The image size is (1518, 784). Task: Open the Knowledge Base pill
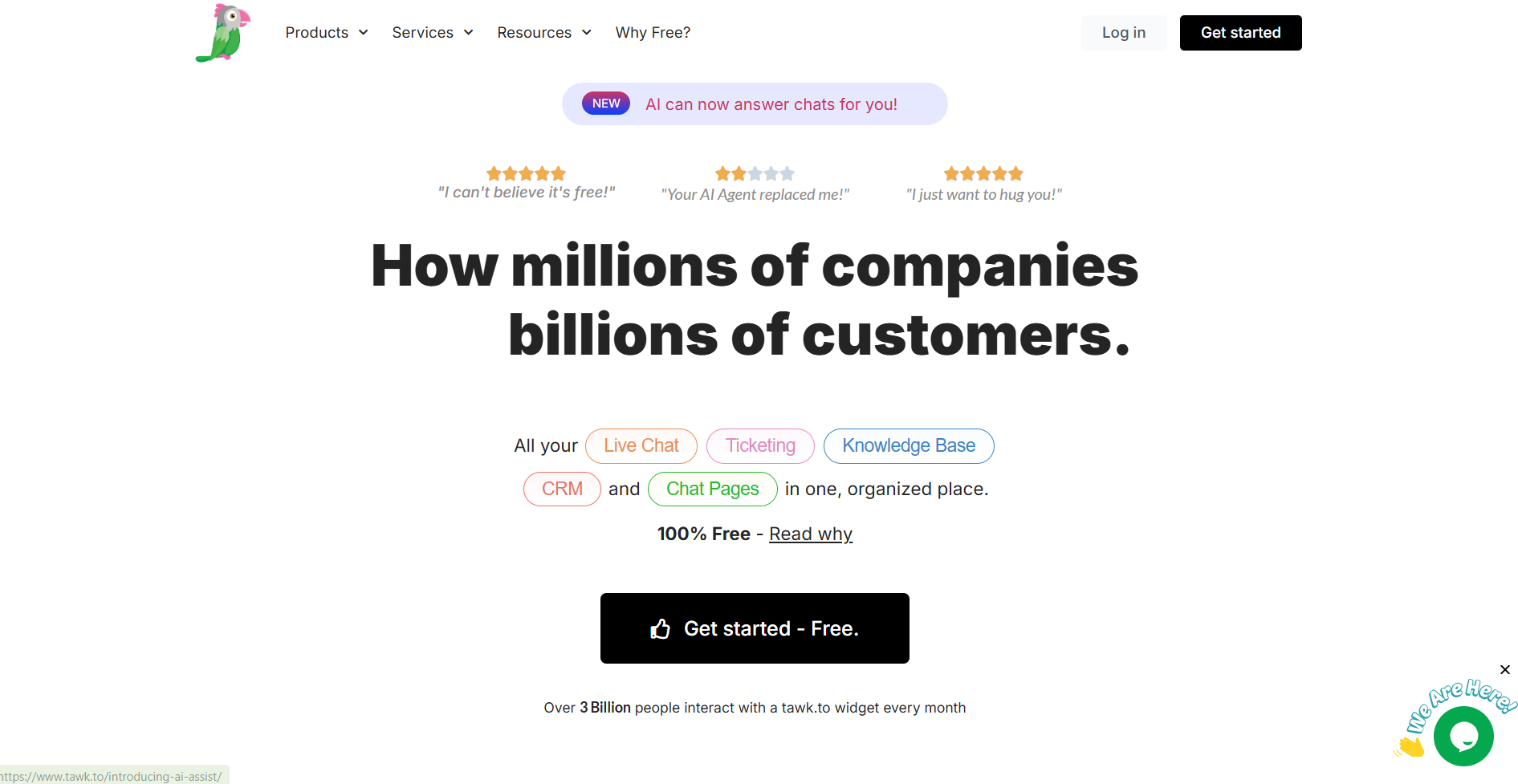pos(909,446)
